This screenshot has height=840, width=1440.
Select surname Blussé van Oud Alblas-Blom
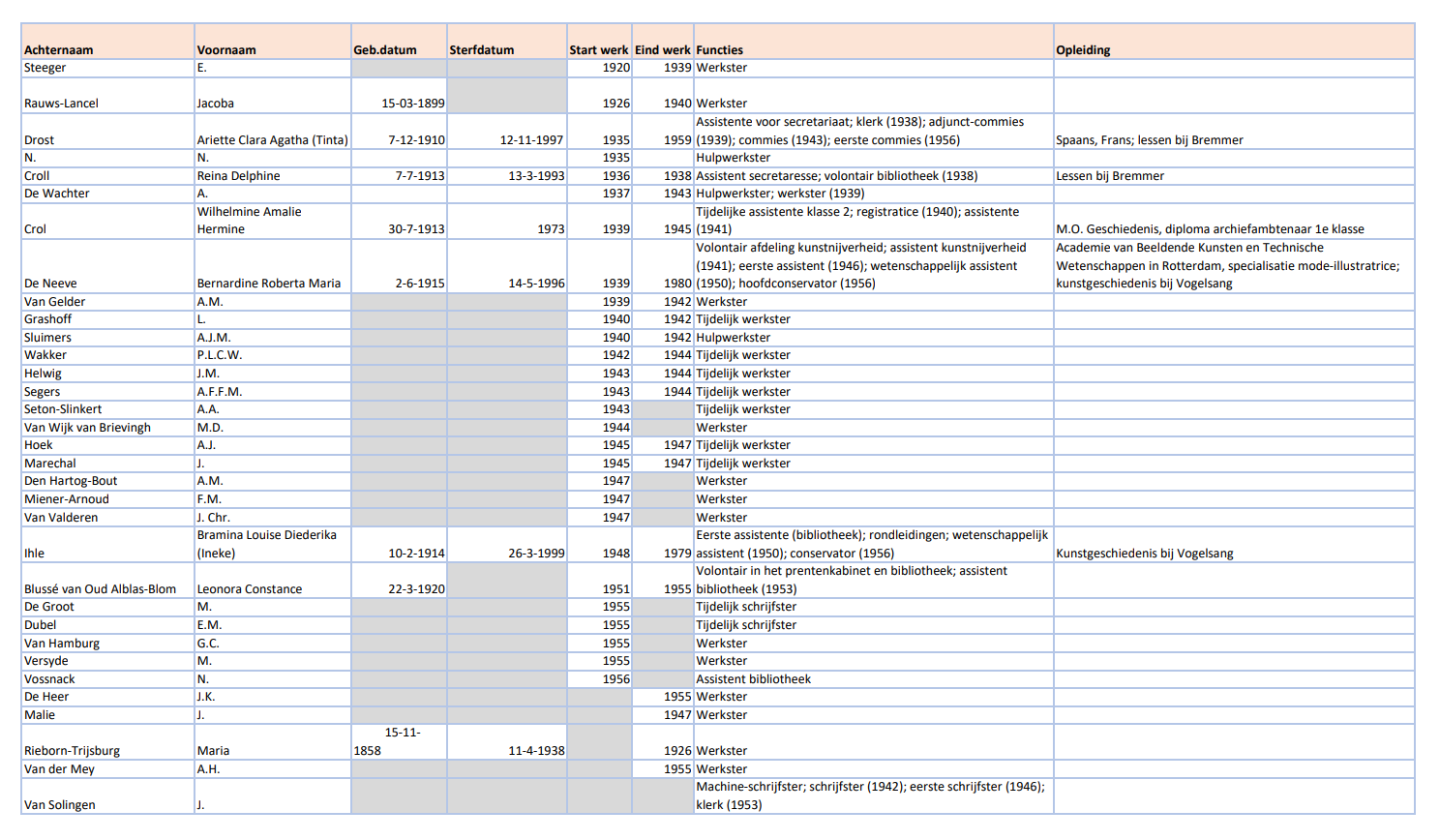pos(101,589)
